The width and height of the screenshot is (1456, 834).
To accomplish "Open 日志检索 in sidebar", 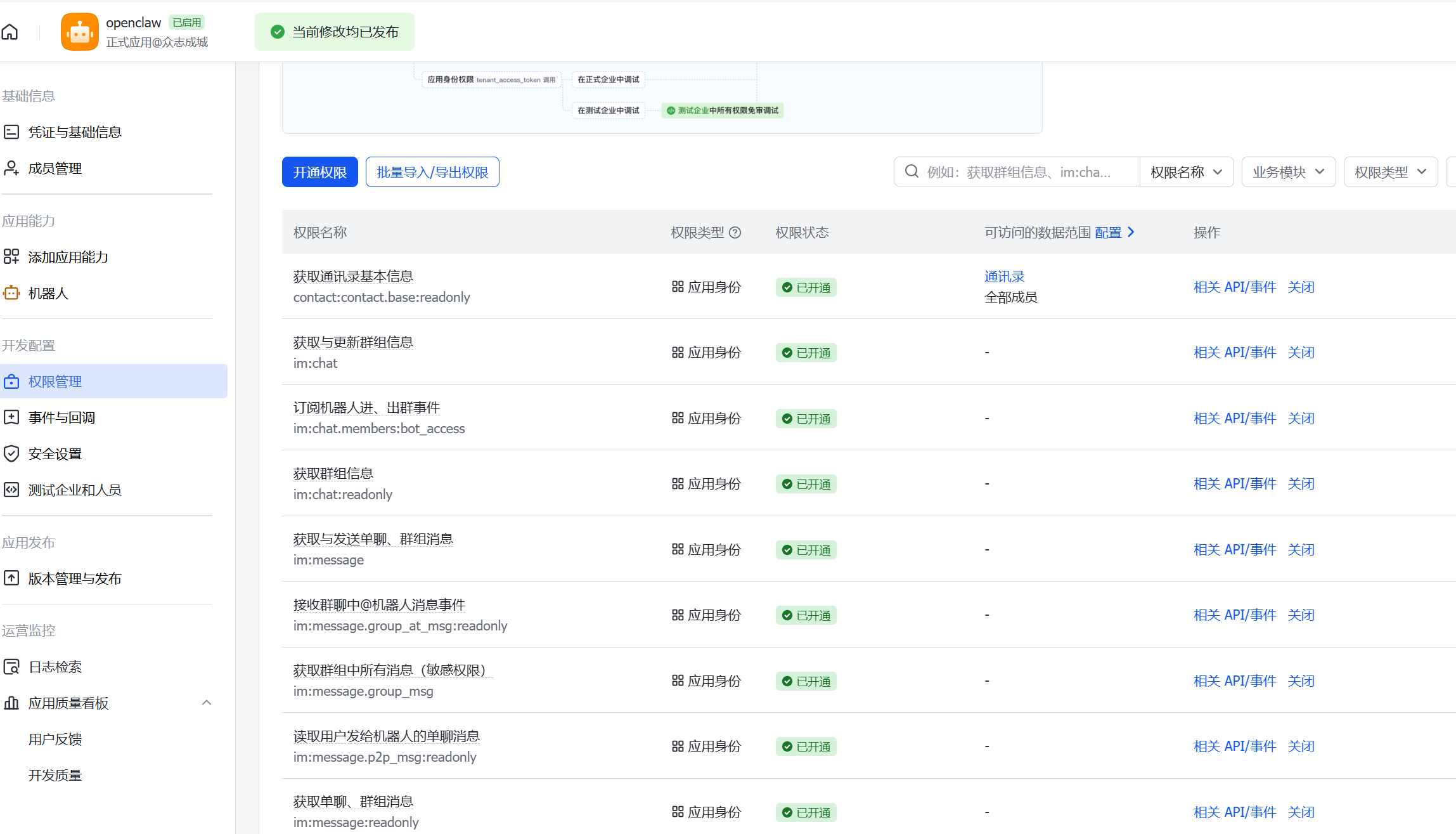I will [55, 667].
